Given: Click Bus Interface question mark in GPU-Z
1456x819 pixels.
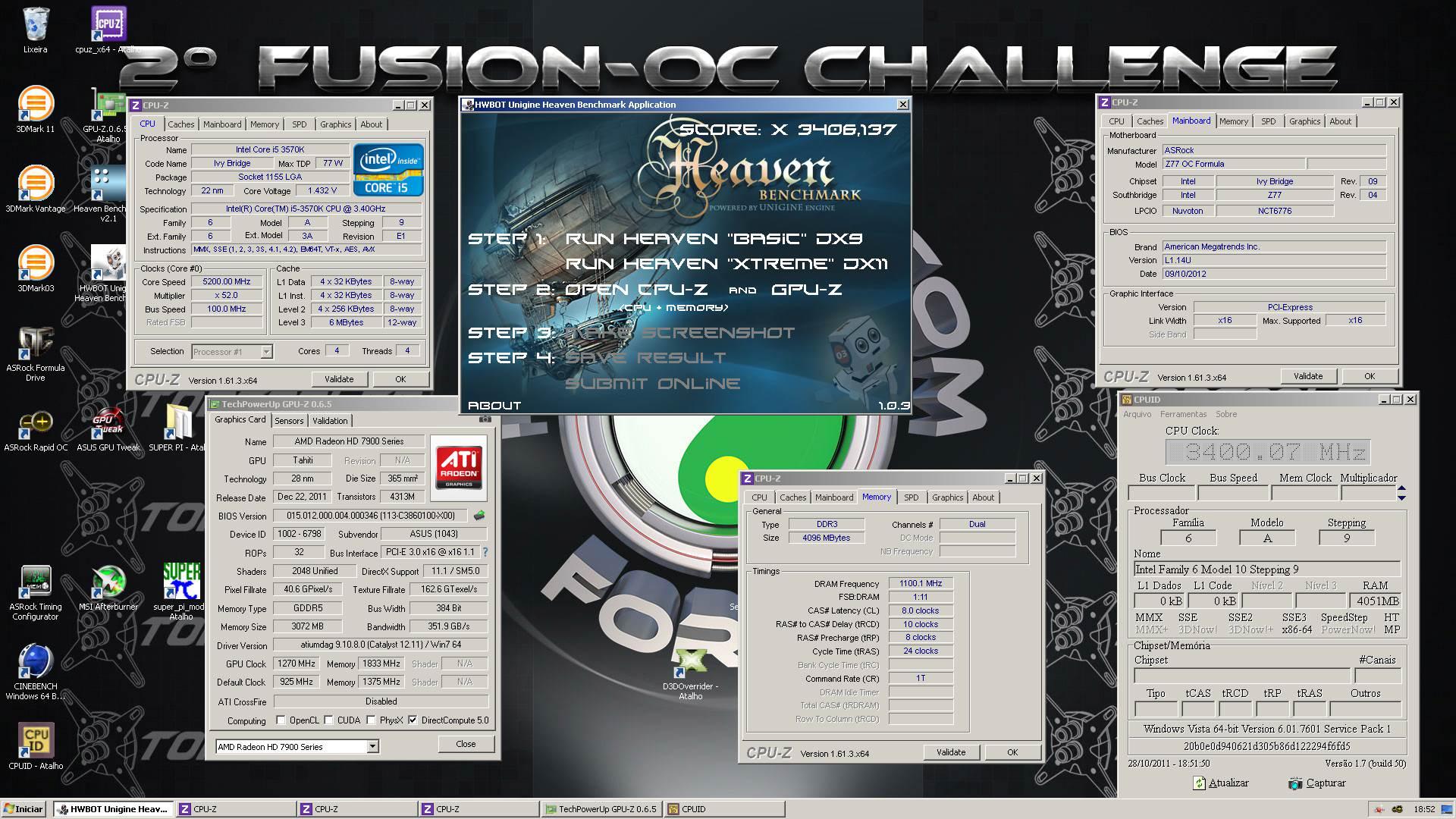Looking at the screenshot, I should pyautogui.click(x=485, y=552).
